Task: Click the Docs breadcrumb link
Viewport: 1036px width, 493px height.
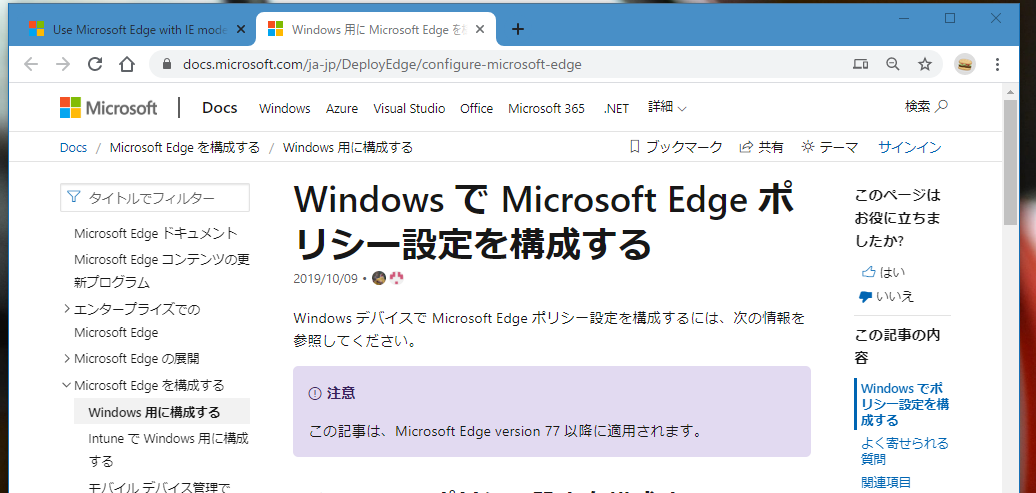Action: coord(73,147)
